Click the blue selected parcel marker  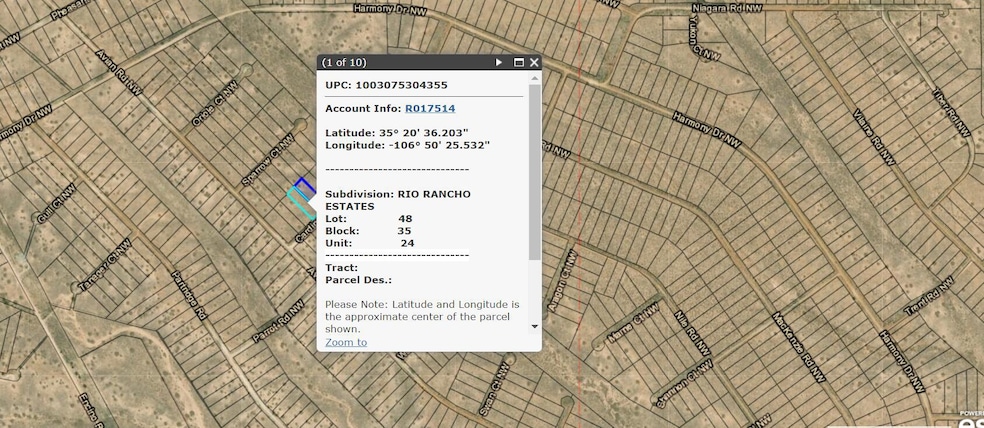coord(306,185)
